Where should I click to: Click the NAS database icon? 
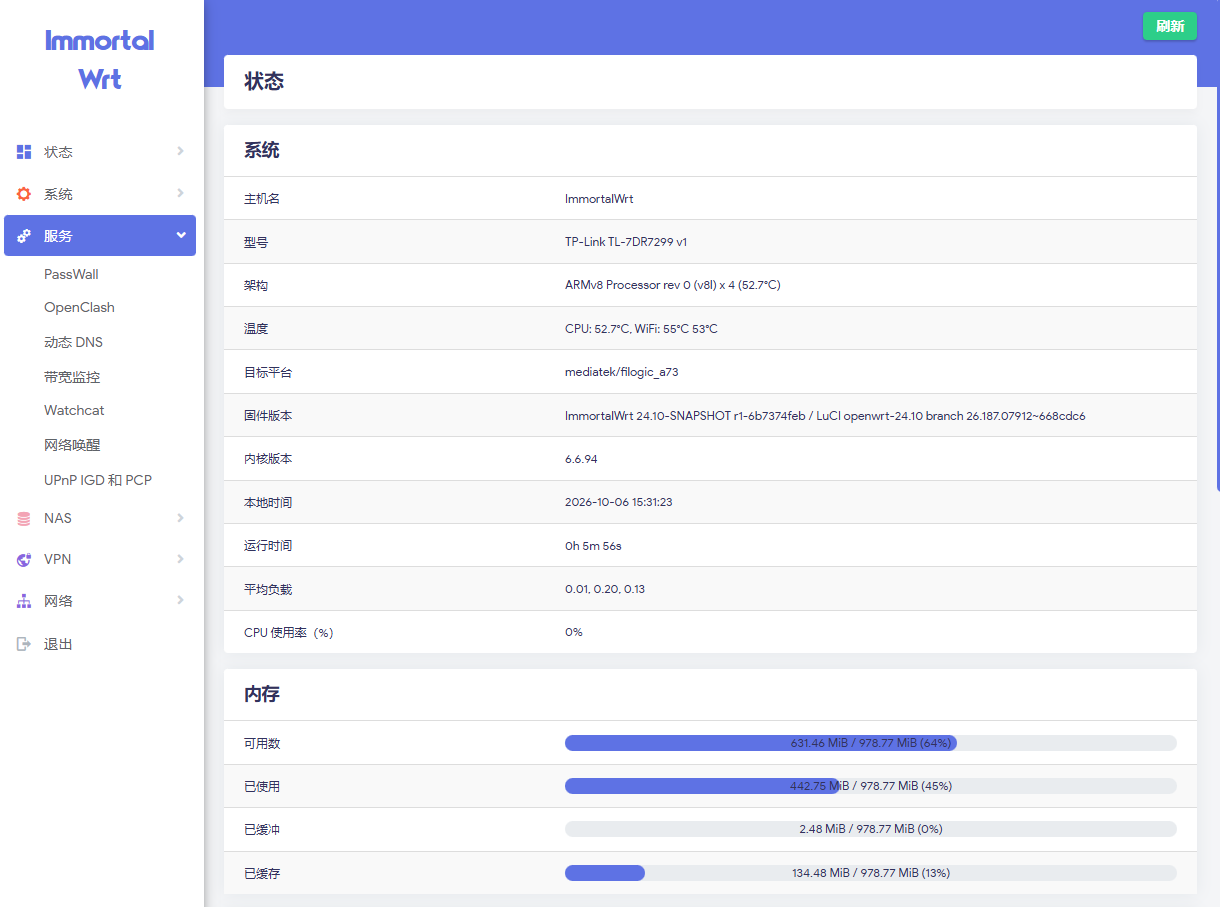pos(24,518)
